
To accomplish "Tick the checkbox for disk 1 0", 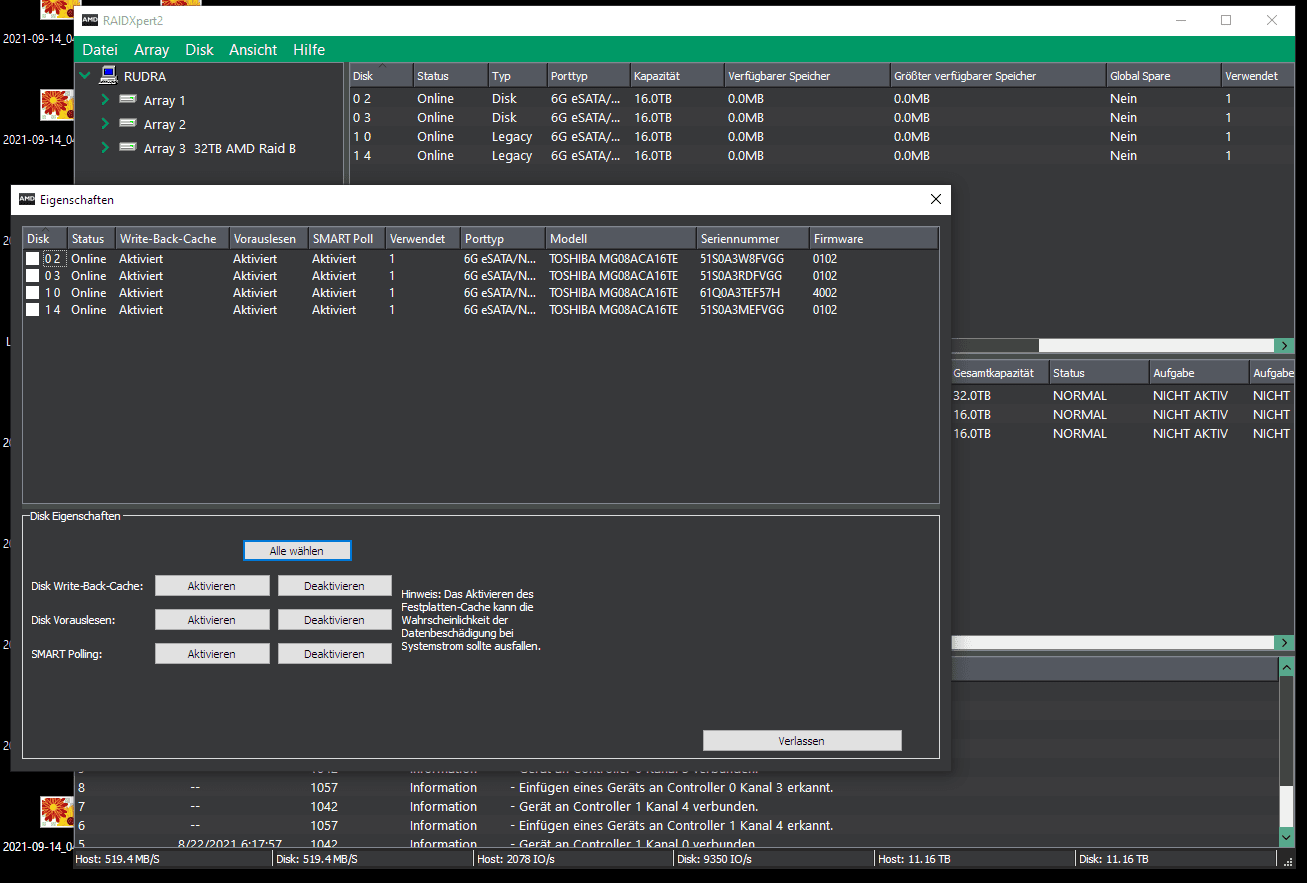I will [33, 293].
